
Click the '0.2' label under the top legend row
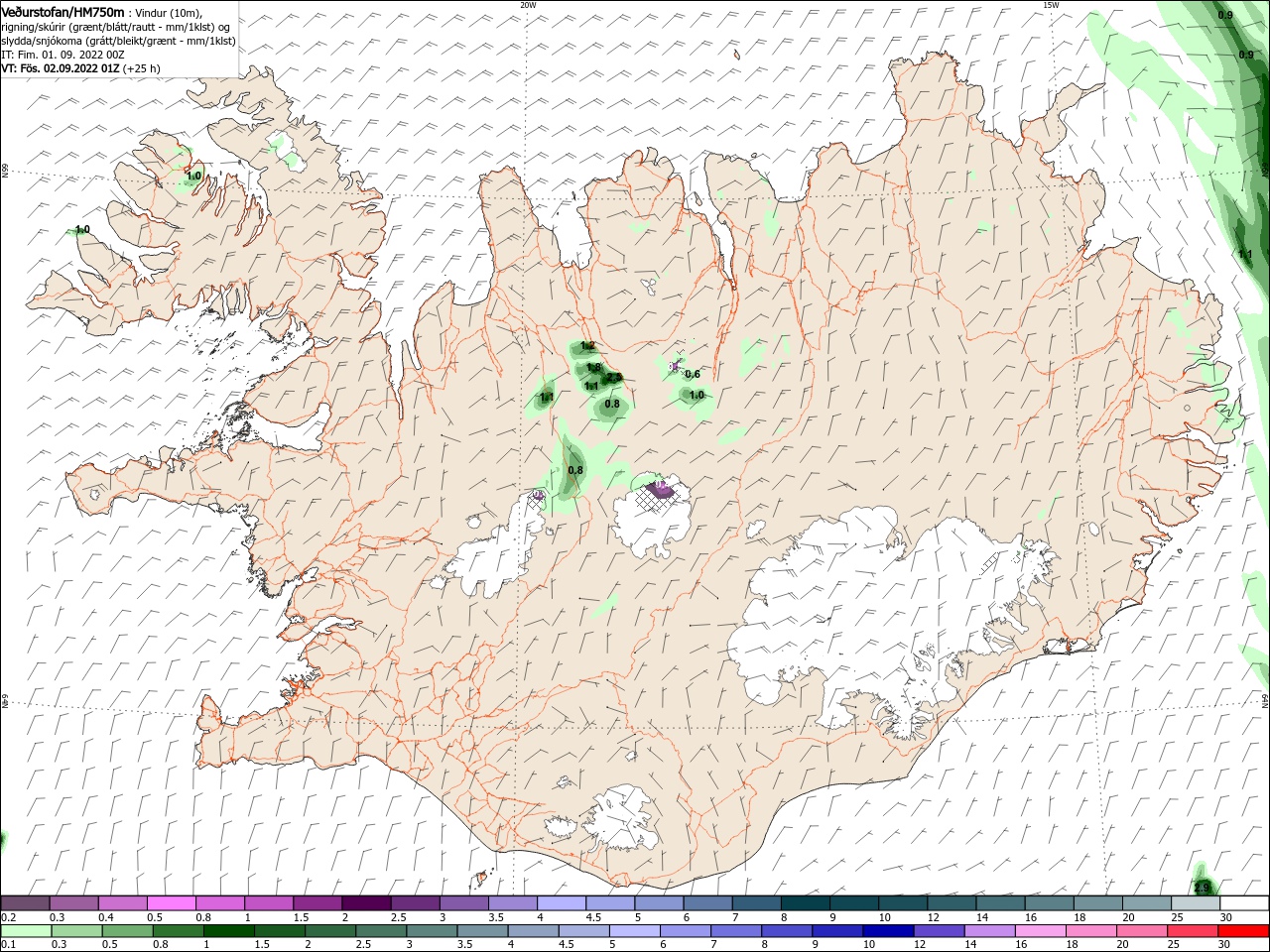(8, 917)
